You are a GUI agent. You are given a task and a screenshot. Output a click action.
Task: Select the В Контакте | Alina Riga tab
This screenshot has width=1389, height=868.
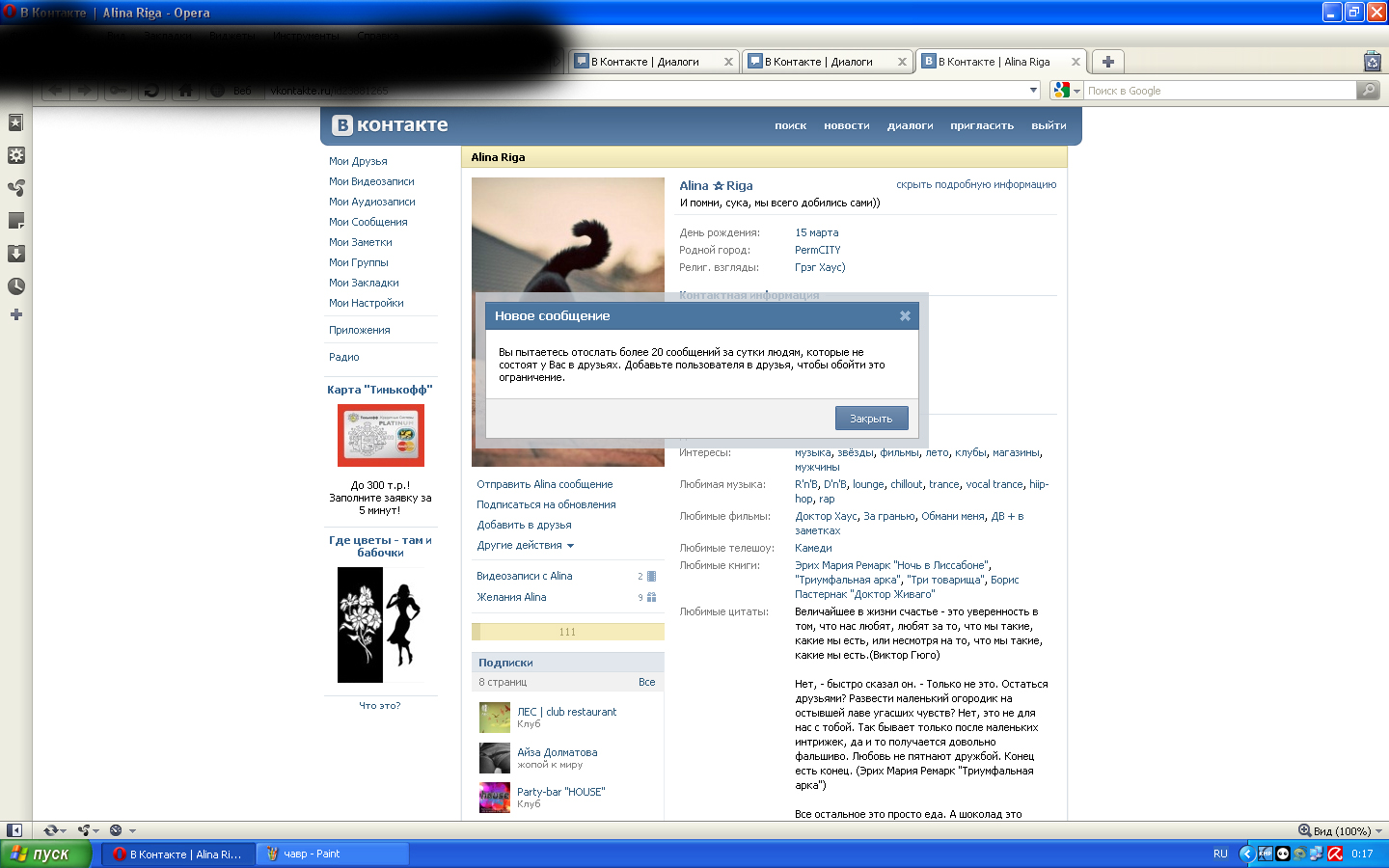pos(1001,61)
